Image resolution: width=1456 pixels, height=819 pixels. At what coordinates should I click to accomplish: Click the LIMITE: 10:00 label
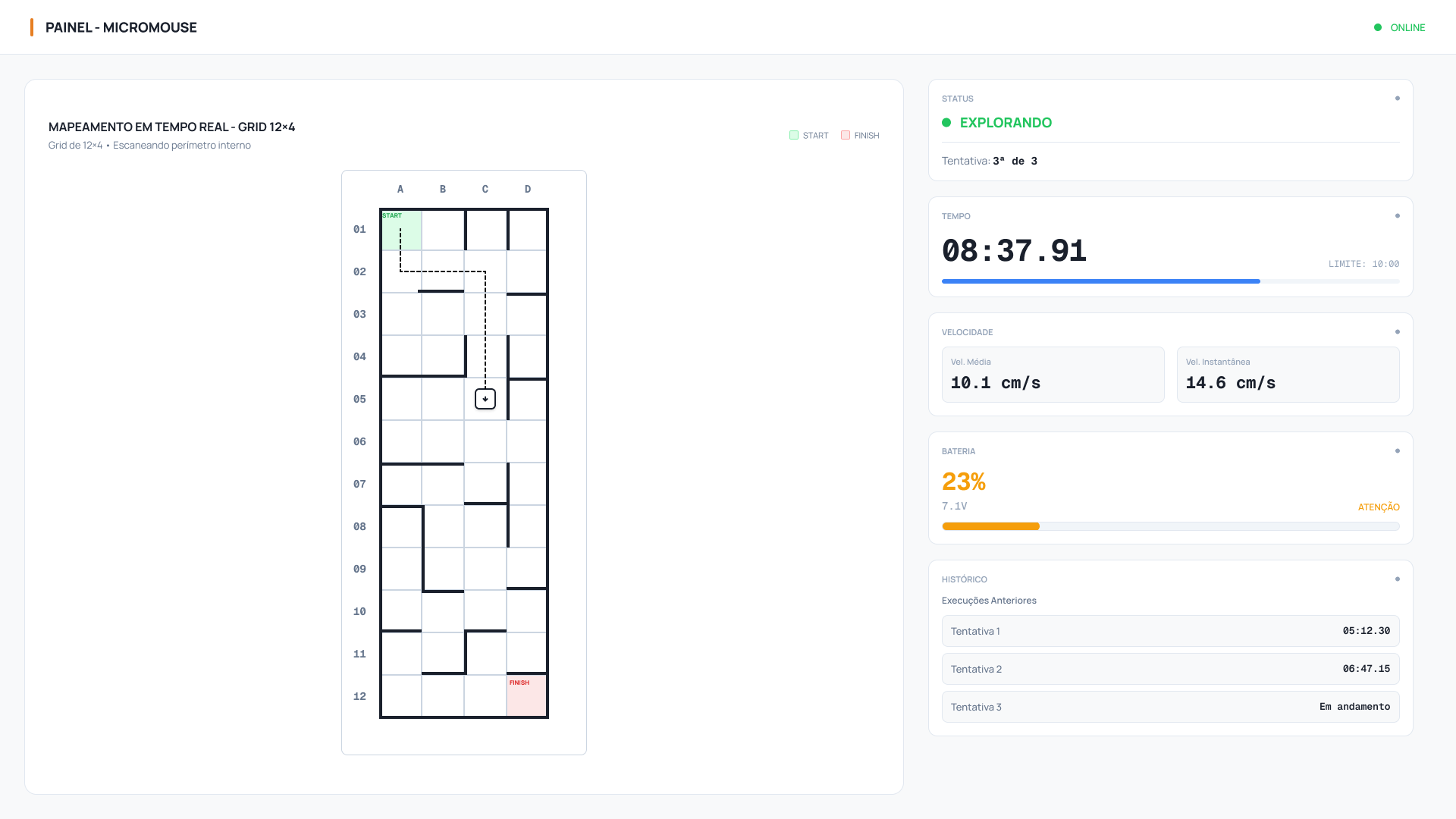click(x=1364, y=264)
